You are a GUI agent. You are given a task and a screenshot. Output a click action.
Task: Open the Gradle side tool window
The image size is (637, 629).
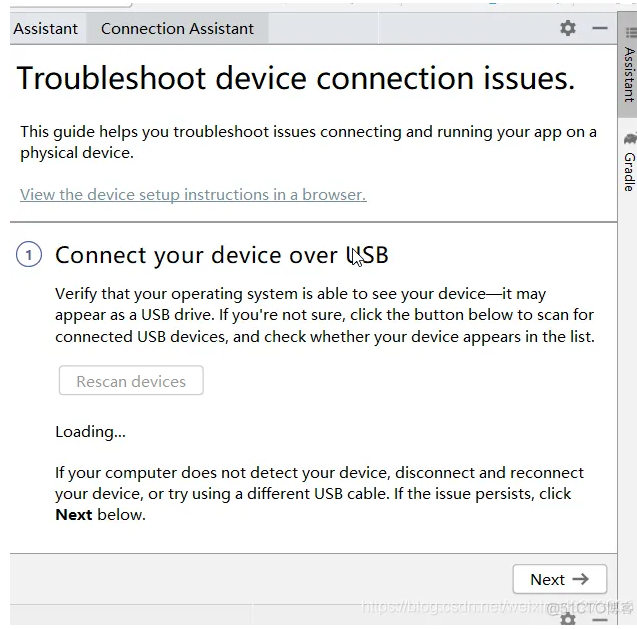click(629, 170)
